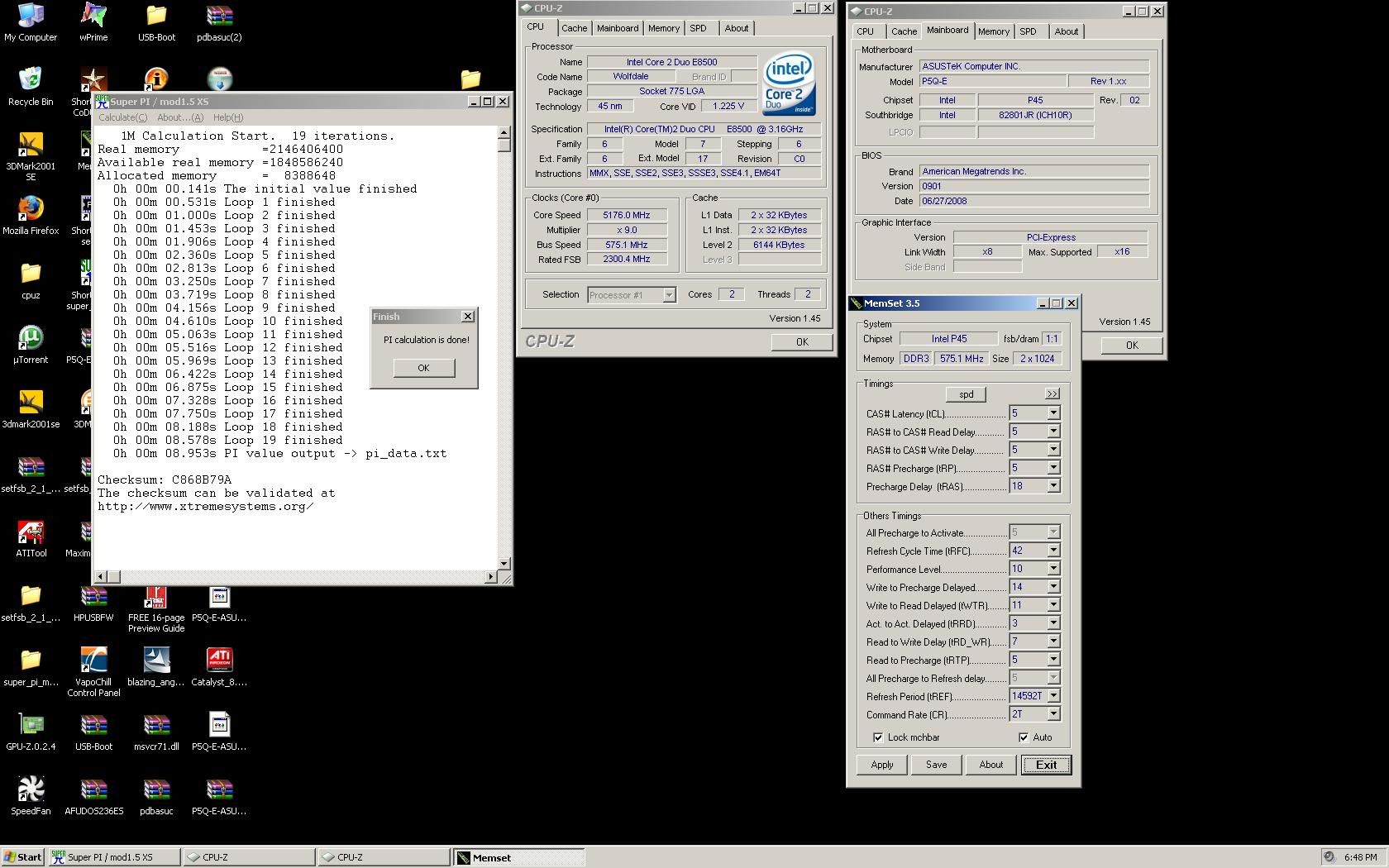Expand Read to Write Delay (tRD_WR) dropdown
Screen dimensions: 1389x868
tap(1053, 641)
